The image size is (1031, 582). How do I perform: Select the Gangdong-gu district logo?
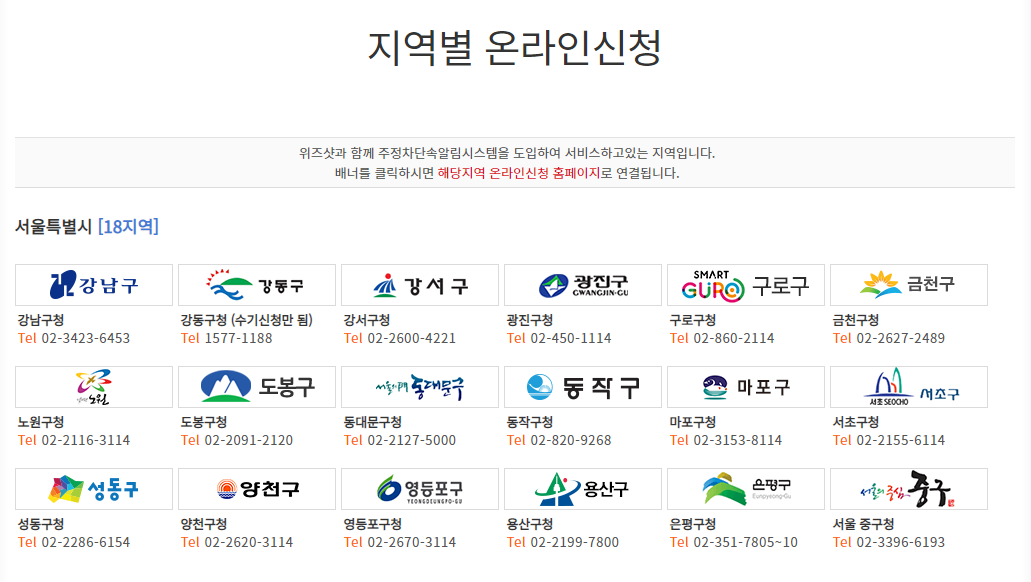pyautogui.click(x=255, y=284)
